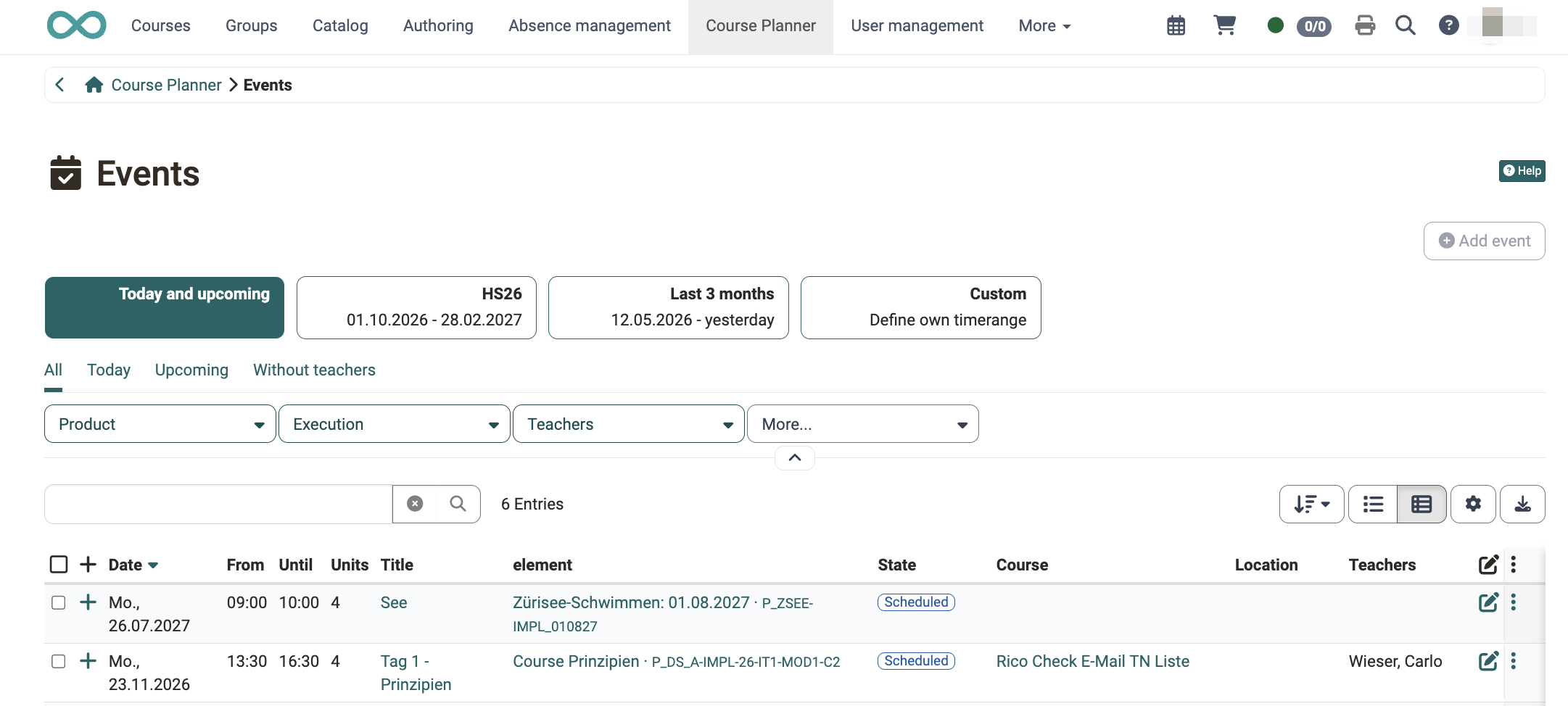Expand all rows via header plus icon

88,565
